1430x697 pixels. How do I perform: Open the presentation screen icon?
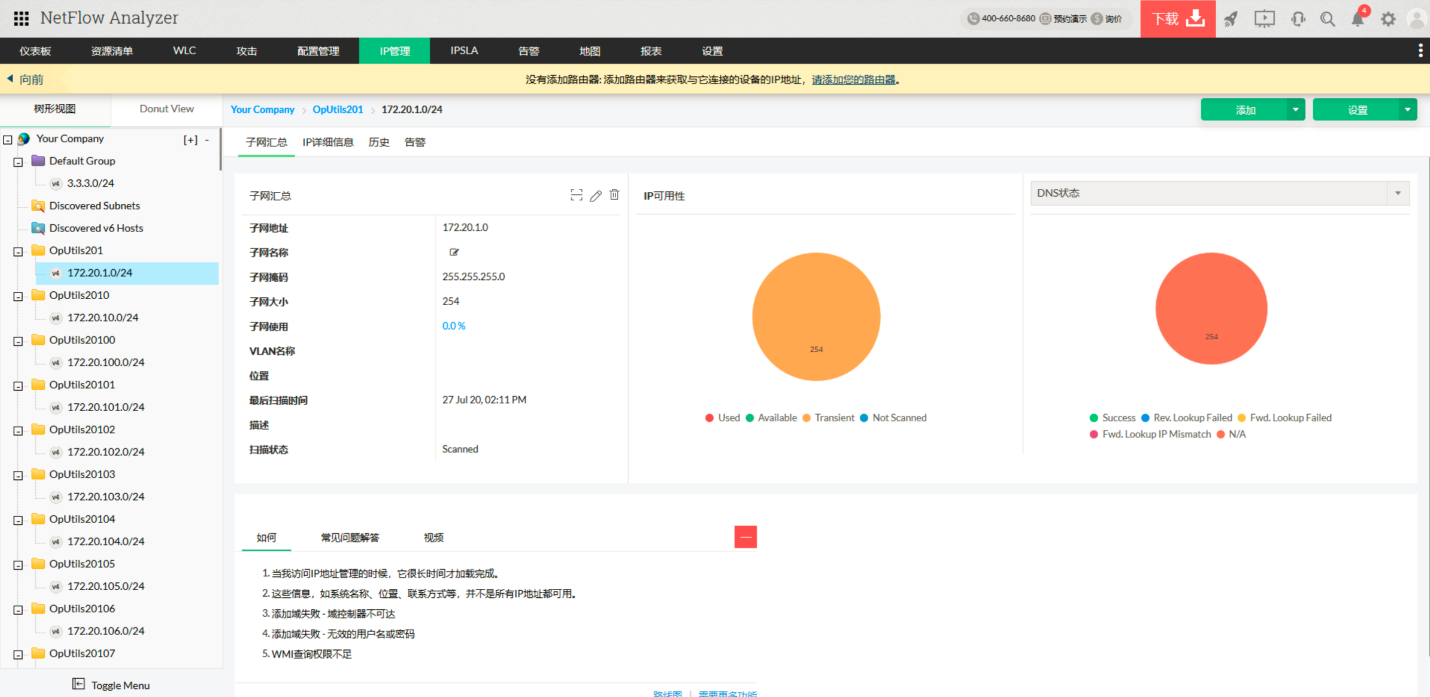[1264, 18]
